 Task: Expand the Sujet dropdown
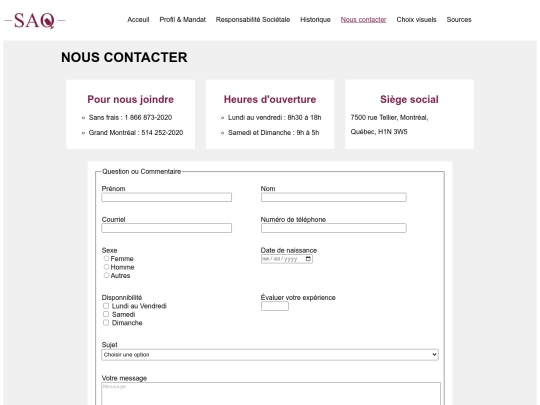click(x=270, y=355)
